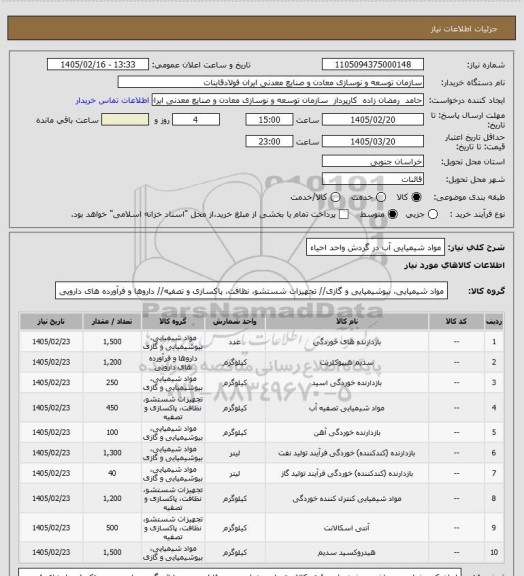Click the نام کالا column header
Screen dimensions: 524x576
(x=347, y=322)
